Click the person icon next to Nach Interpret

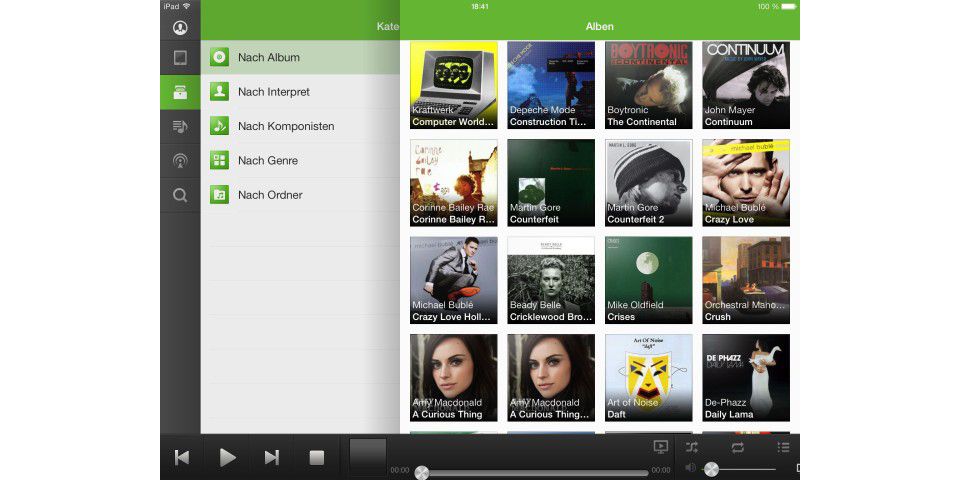point(219,91)
